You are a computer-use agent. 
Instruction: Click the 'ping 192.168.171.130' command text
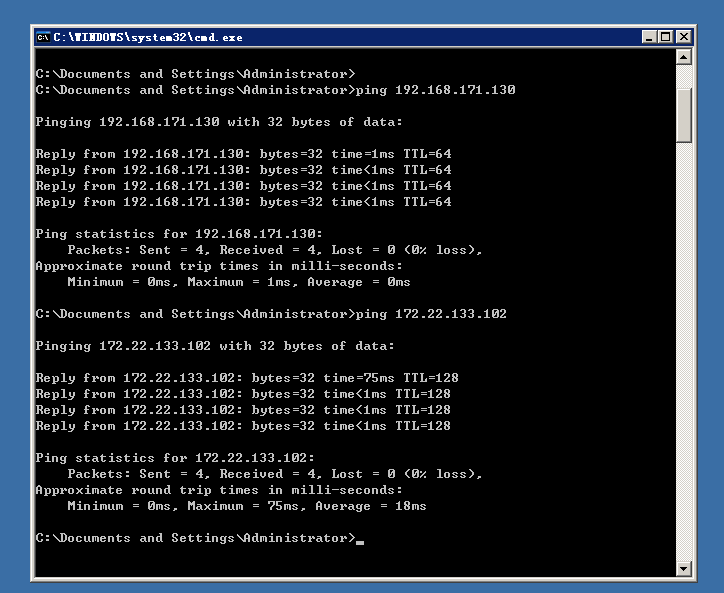tap(435, 90)
